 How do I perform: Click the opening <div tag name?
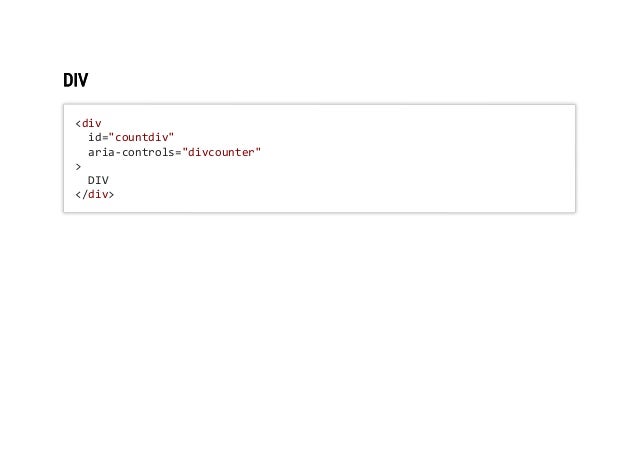pos(92,123)
